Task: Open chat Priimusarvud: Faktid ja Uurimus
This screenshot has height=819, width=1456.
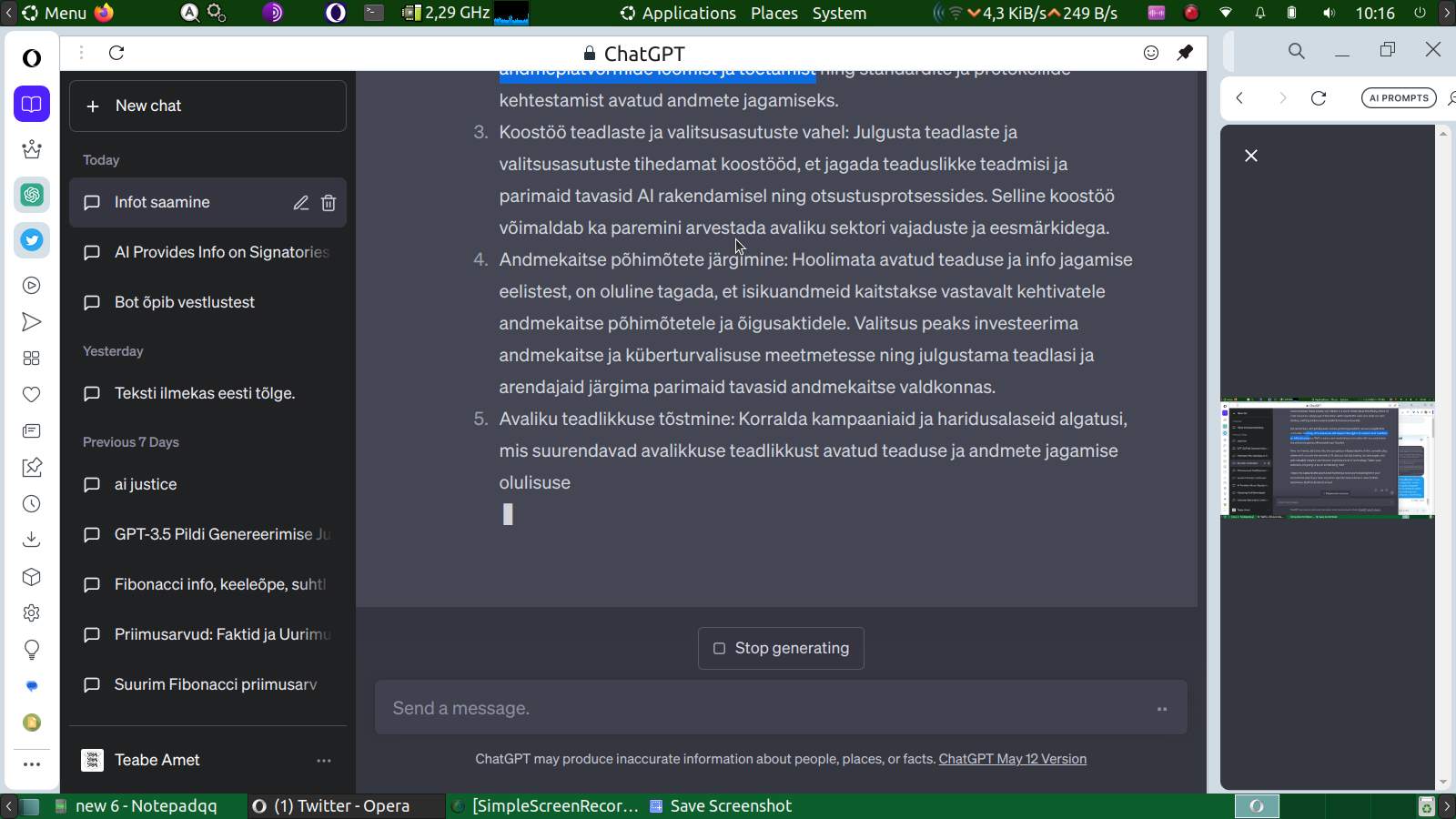Action: point(207,634)
